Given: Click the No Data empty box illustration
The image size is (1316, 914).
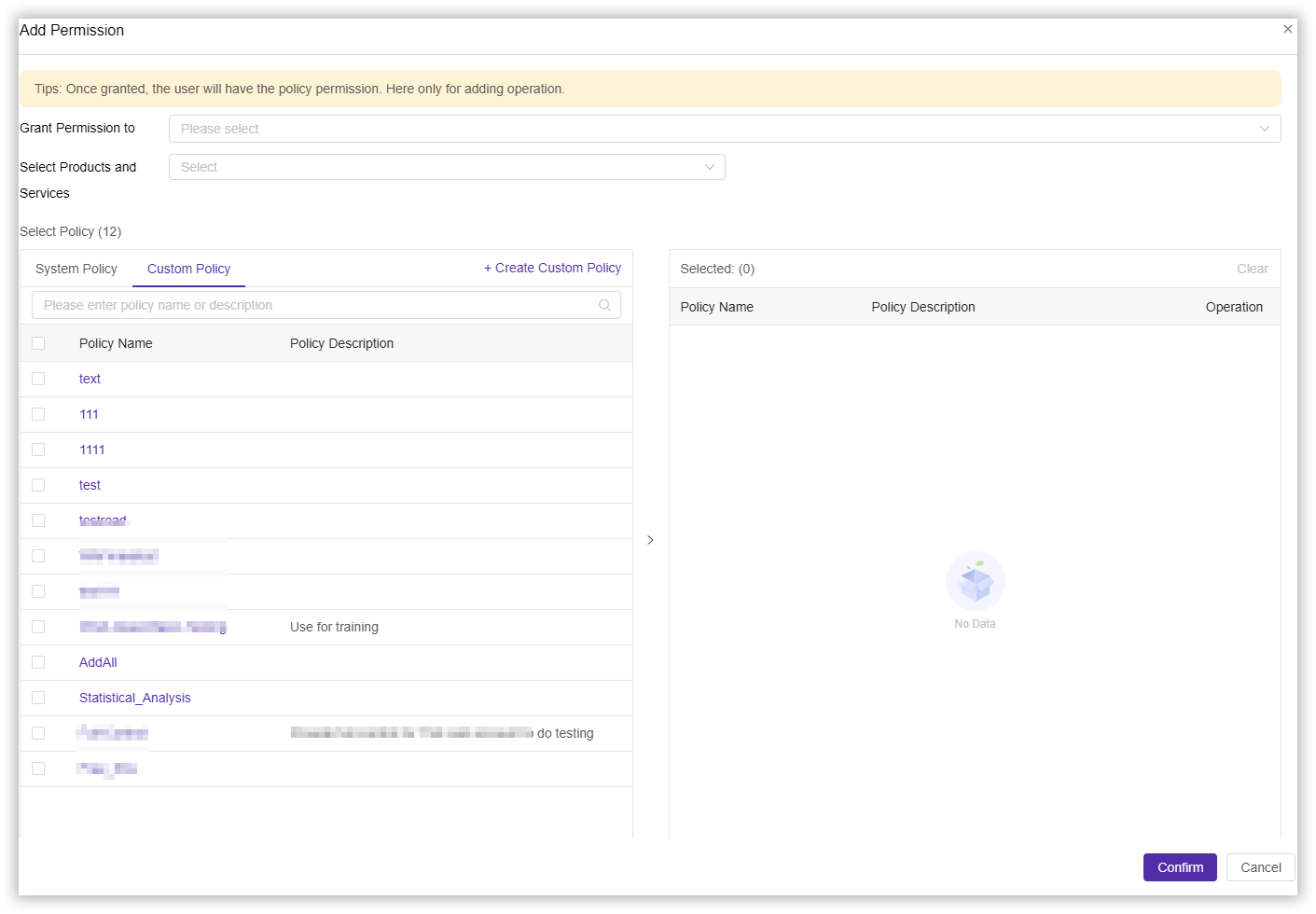Looking at the screenshot, I should pos(975,581).
